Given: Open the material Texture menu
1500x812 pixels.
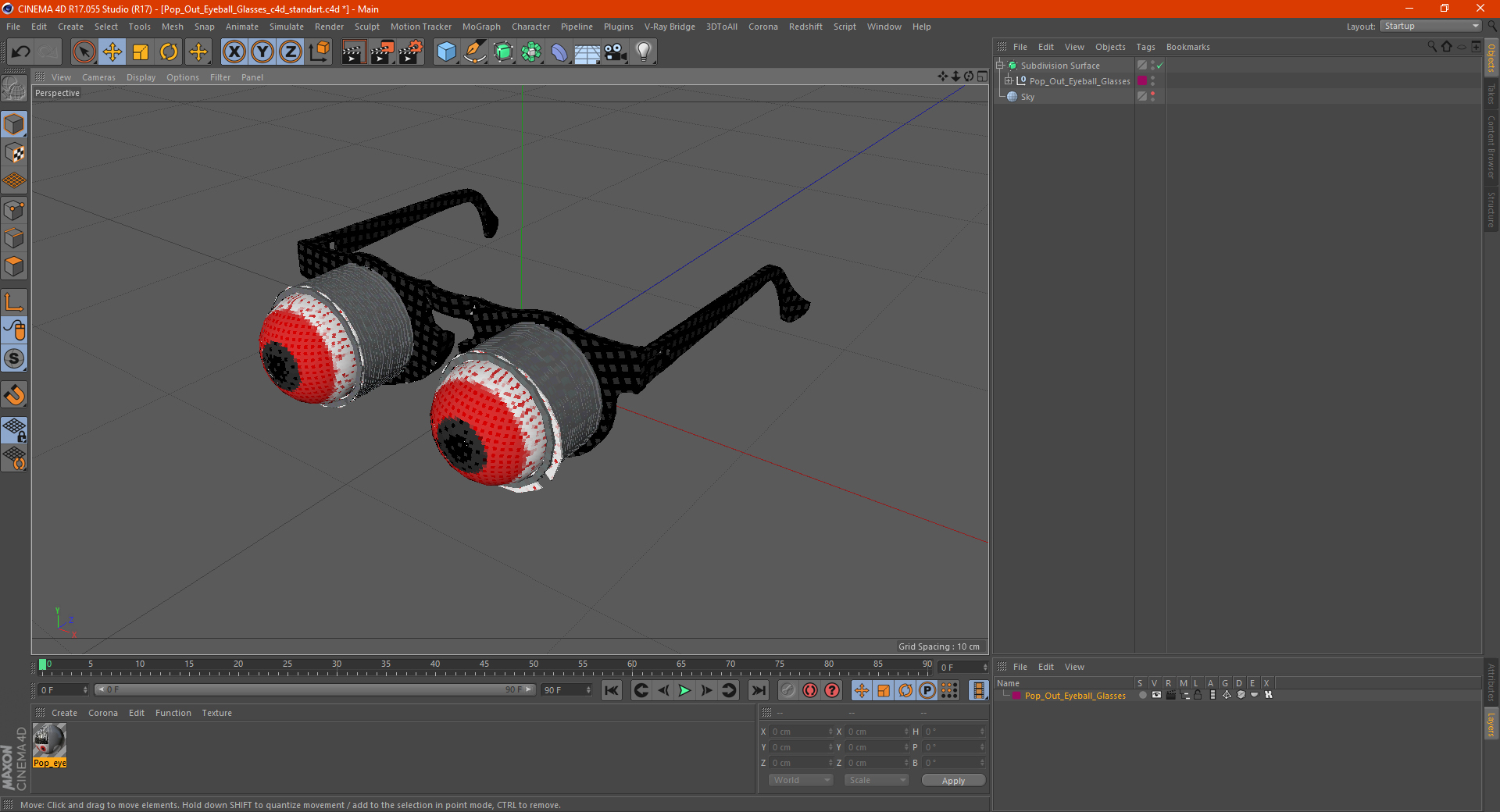Looking at the screenshot, I should 216,713.
